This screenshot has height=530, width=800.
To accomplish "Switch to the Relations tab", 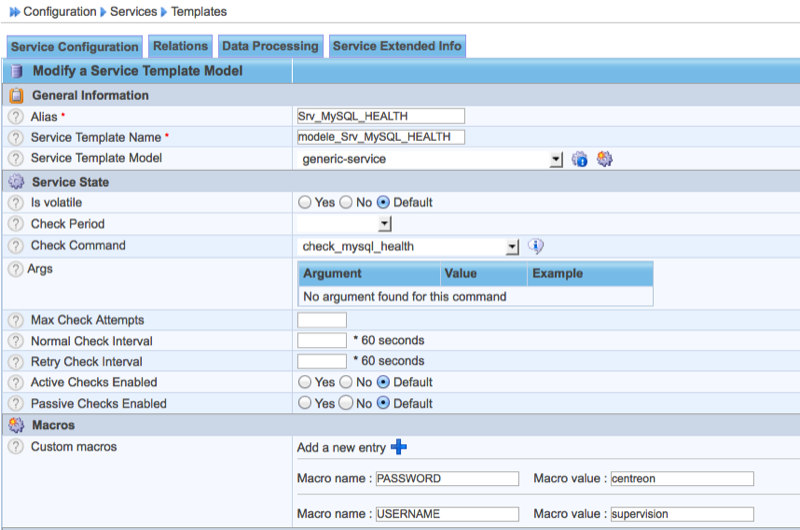I will (x=180, y=46).
